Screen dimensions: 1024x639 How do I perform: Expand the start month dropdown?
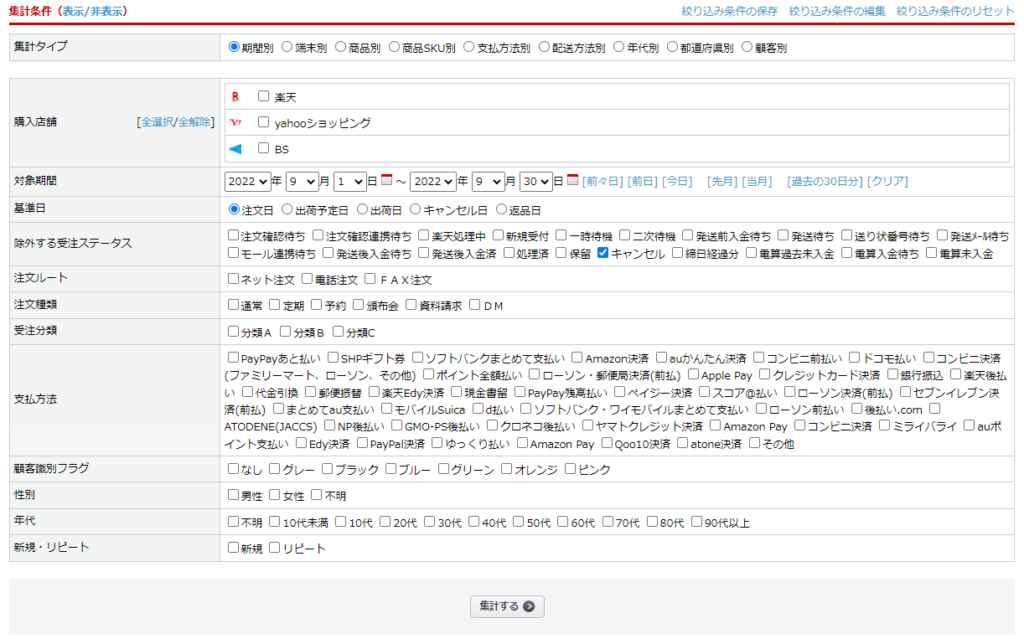(x=301, y=182)
